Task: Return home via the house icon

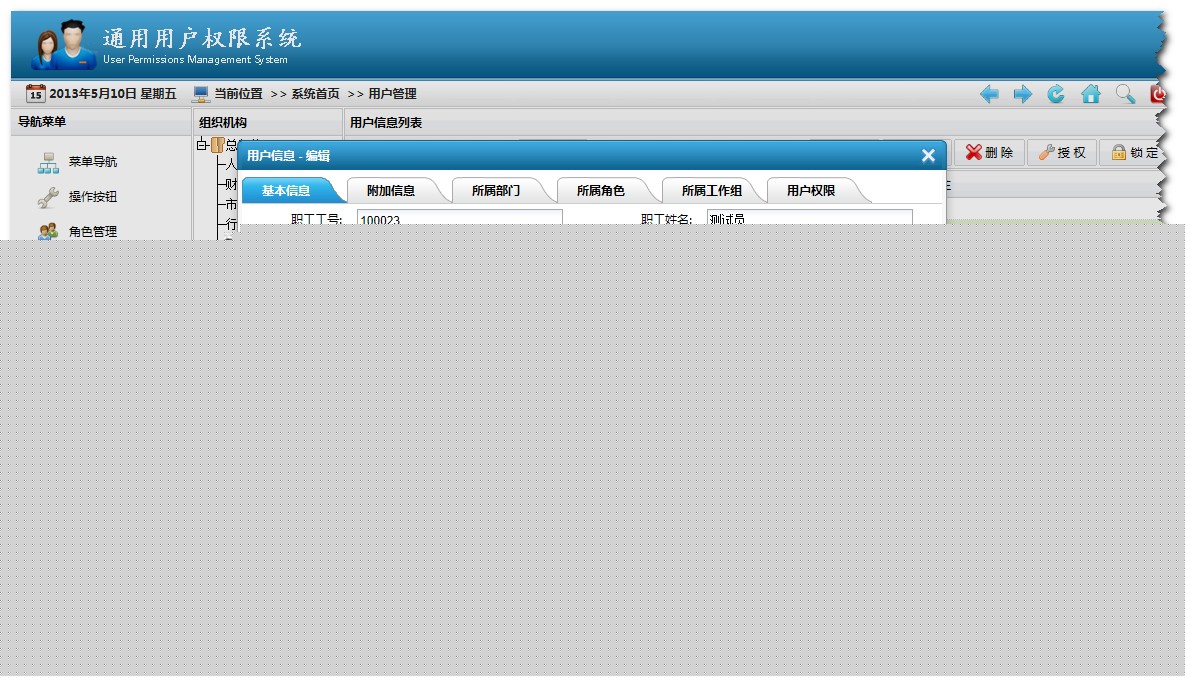Action: pyautogui.click(x=1090, y=93)
